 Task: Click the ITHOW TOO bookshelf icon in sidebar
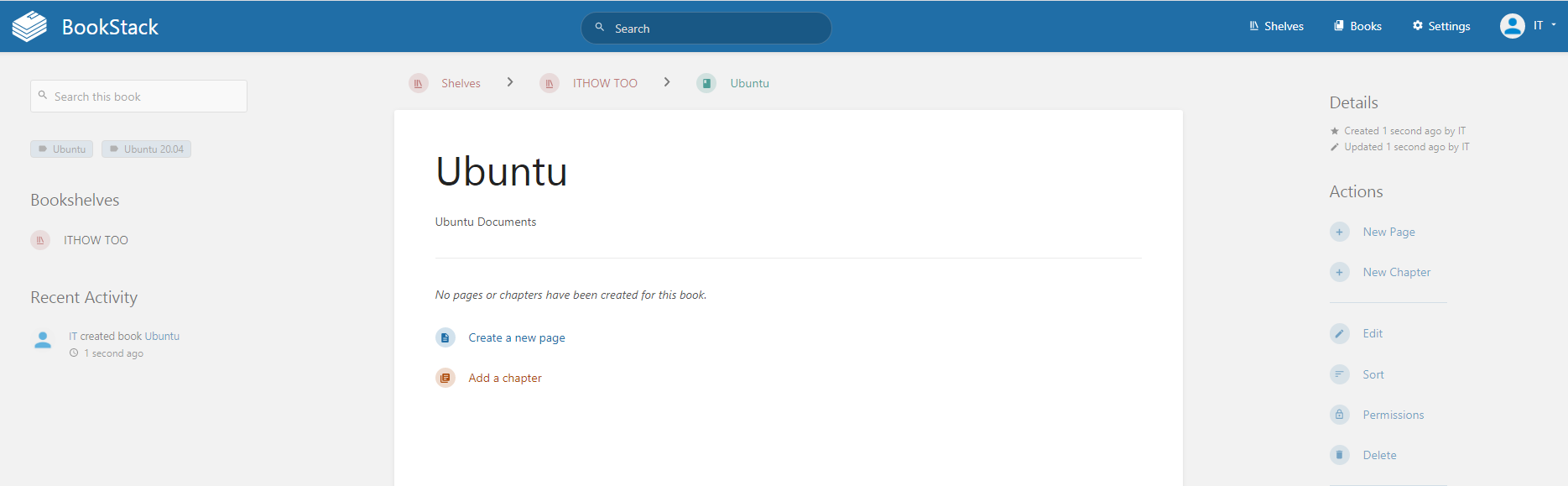click(x=40, y=240)
